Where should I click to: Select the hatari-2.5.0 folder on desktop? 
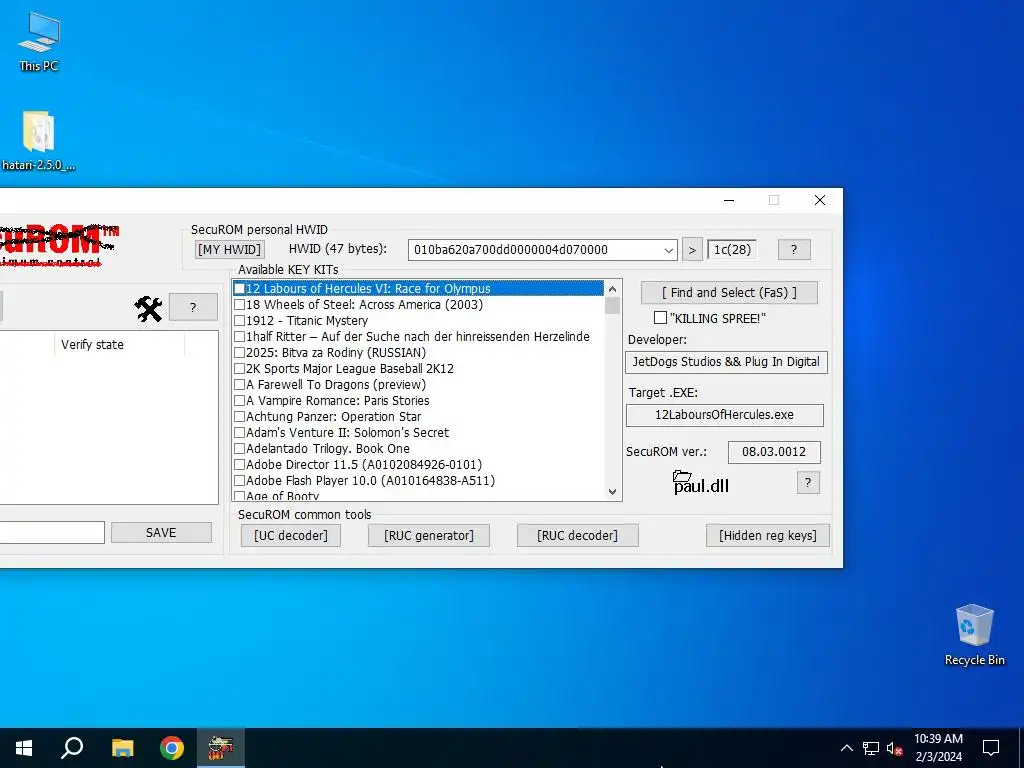[x=39, y=140]
